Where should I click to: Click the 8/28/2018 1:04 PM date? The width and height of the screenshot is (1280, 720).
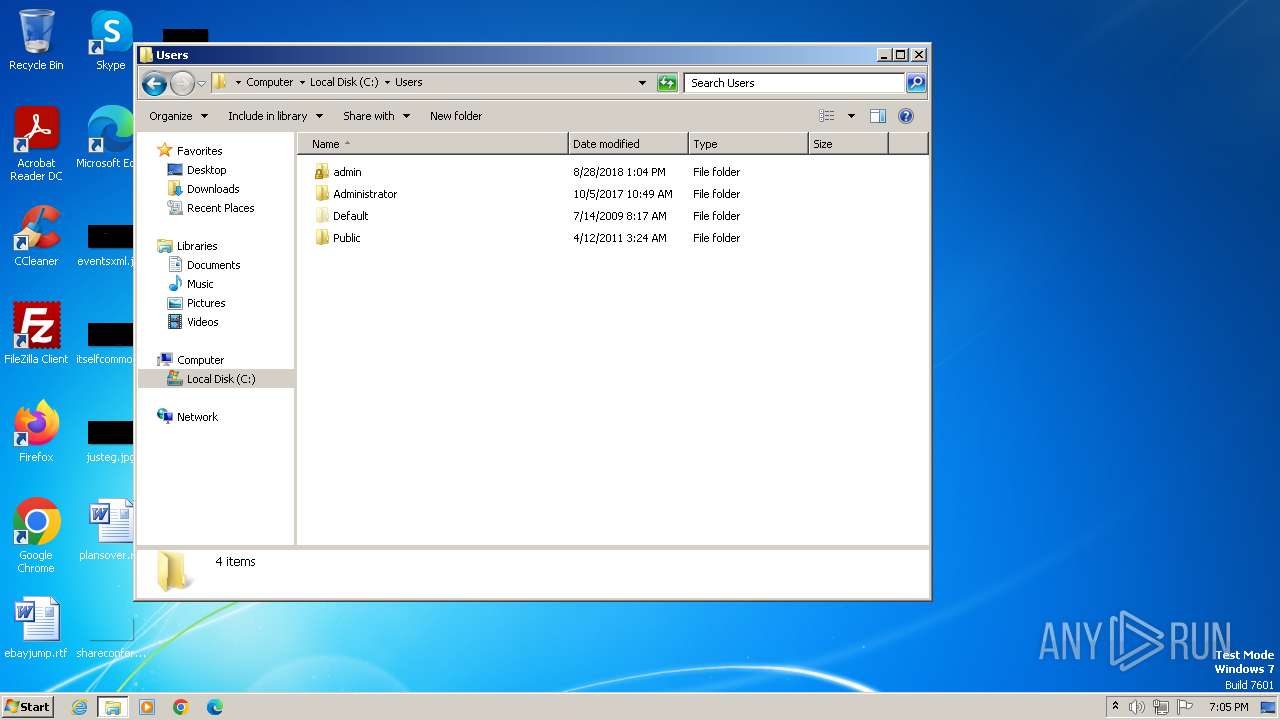[x=619, y=172]
